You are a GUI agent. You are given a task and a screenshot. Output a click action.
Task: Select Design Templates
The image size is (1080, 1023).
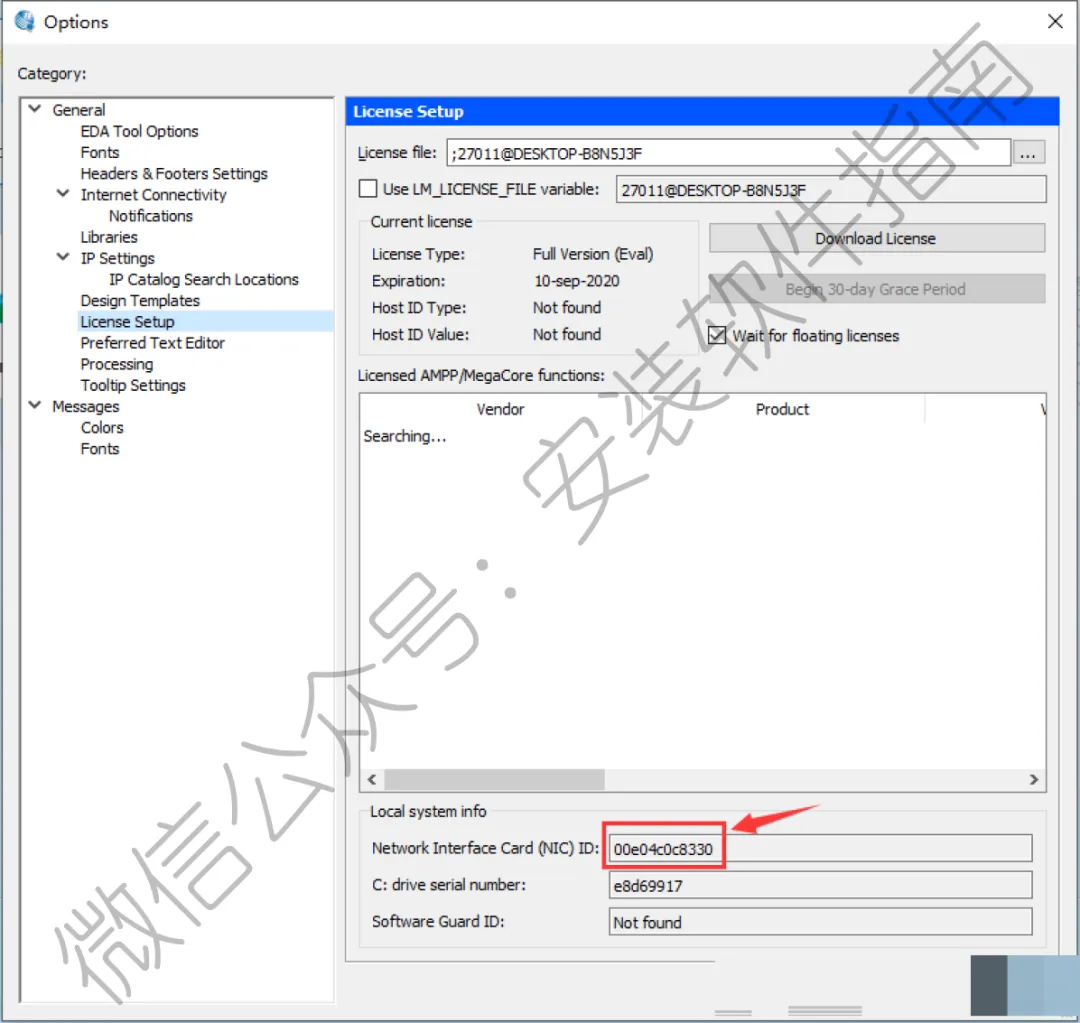[x=140, y=301]
